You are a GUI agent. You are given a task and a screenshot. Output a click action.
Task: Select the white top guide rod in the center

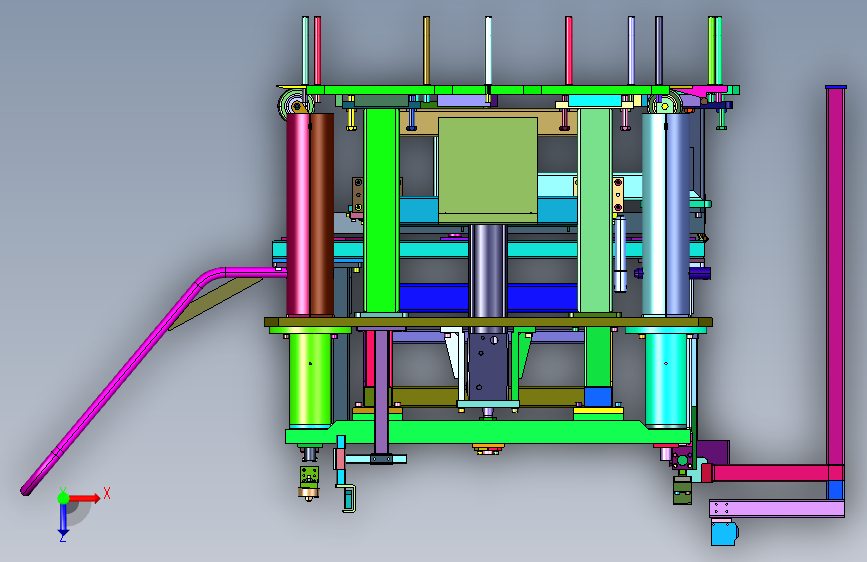[x=488, y=50]
